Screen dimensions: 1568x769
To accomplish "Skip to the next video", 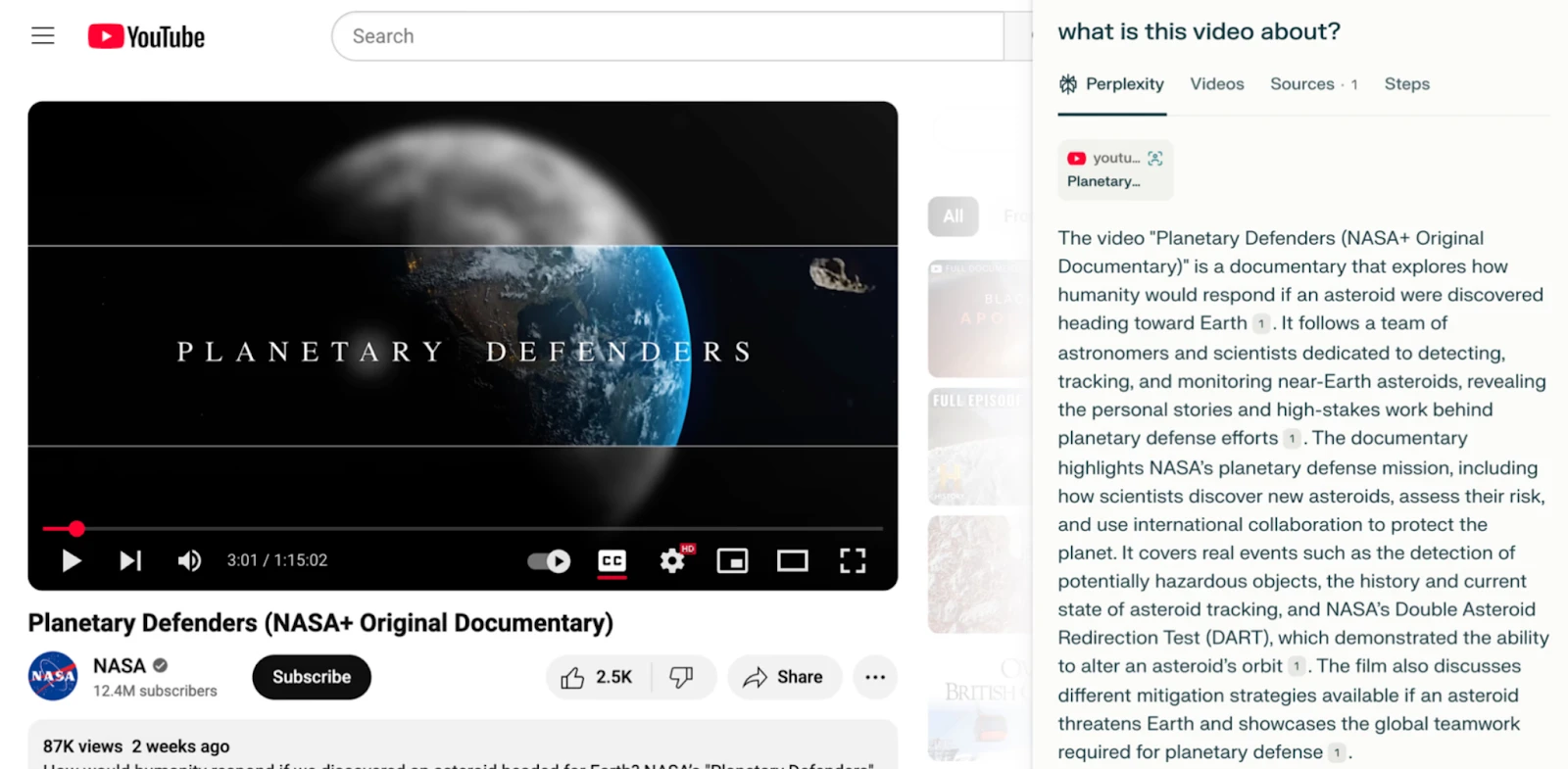I will pyautogui.click(x=130, y=560).
